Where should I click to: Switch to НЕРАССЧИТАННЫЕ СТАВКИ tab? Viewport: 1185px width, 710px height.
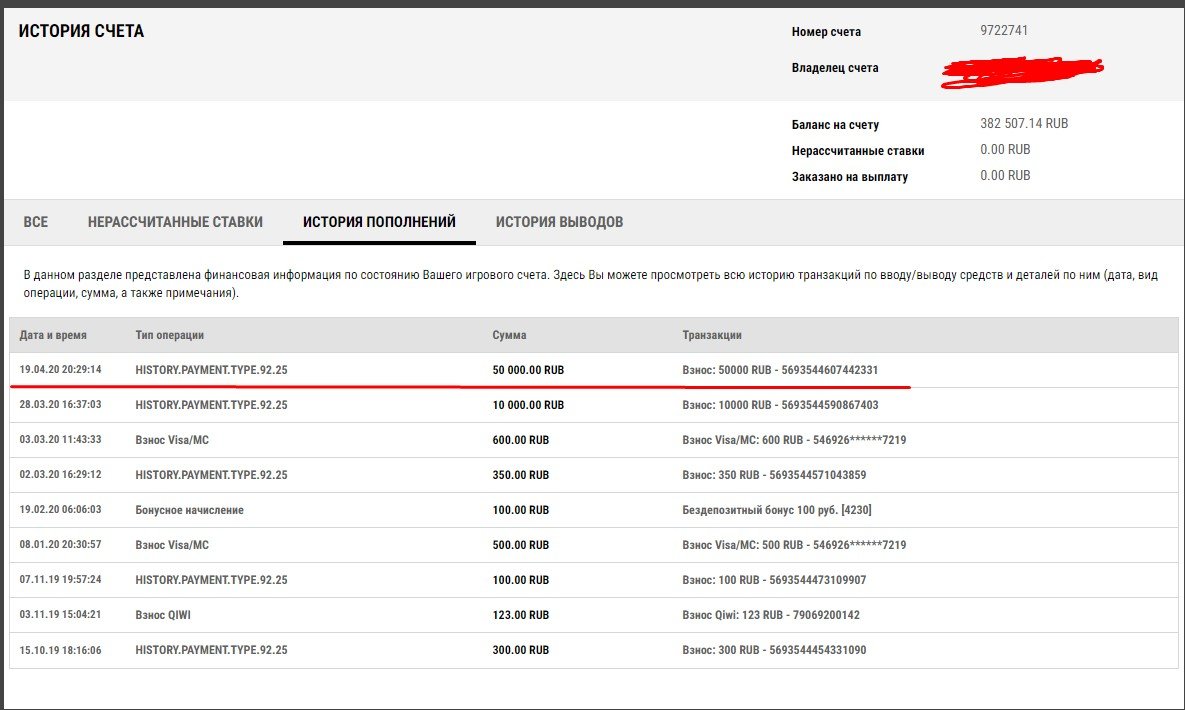tap(175, 222)
